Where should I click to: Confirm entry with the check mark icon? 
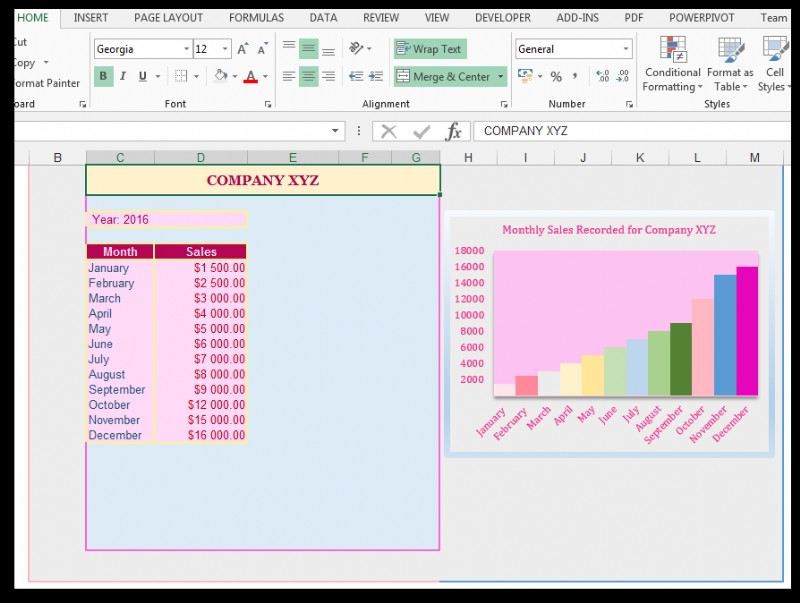pos(421,132)
